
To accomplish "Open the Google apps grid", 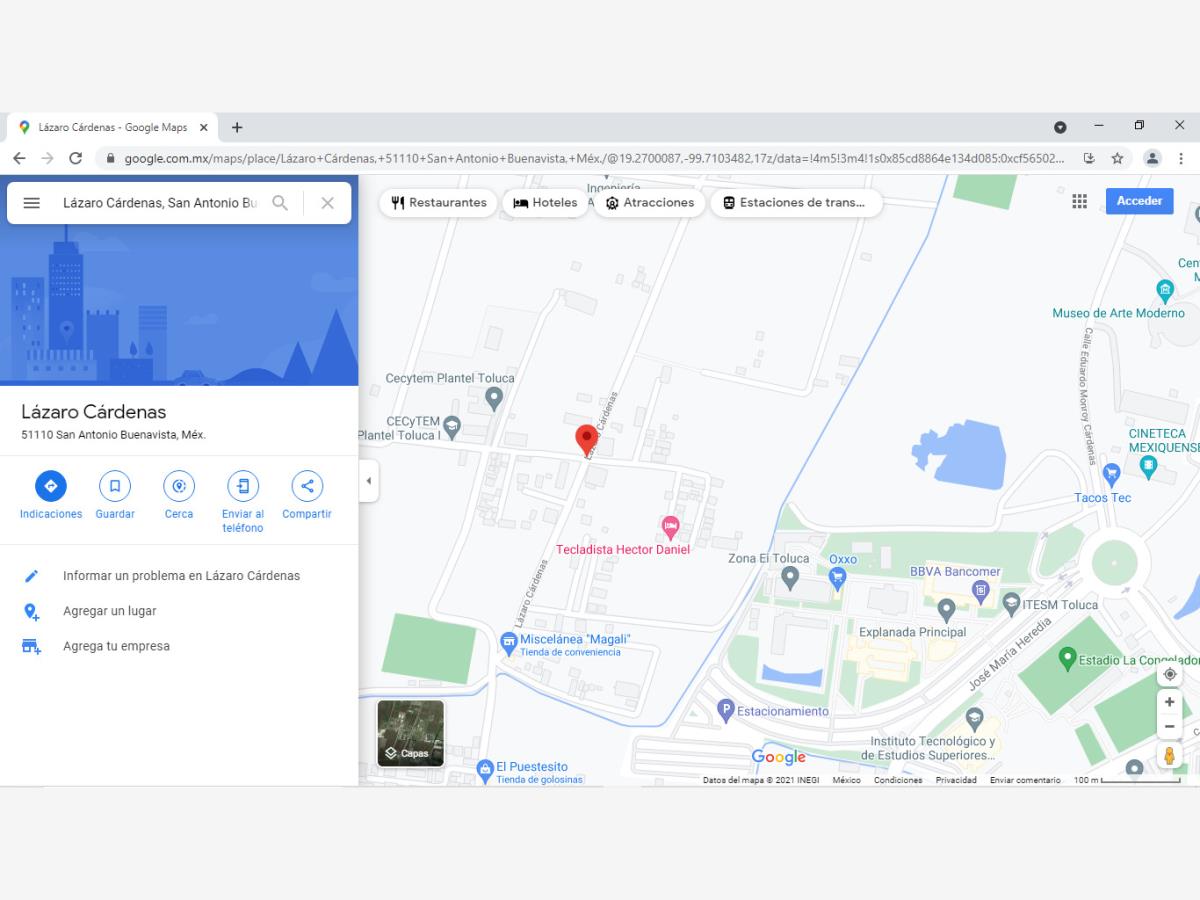I will tap(1079, 201).
